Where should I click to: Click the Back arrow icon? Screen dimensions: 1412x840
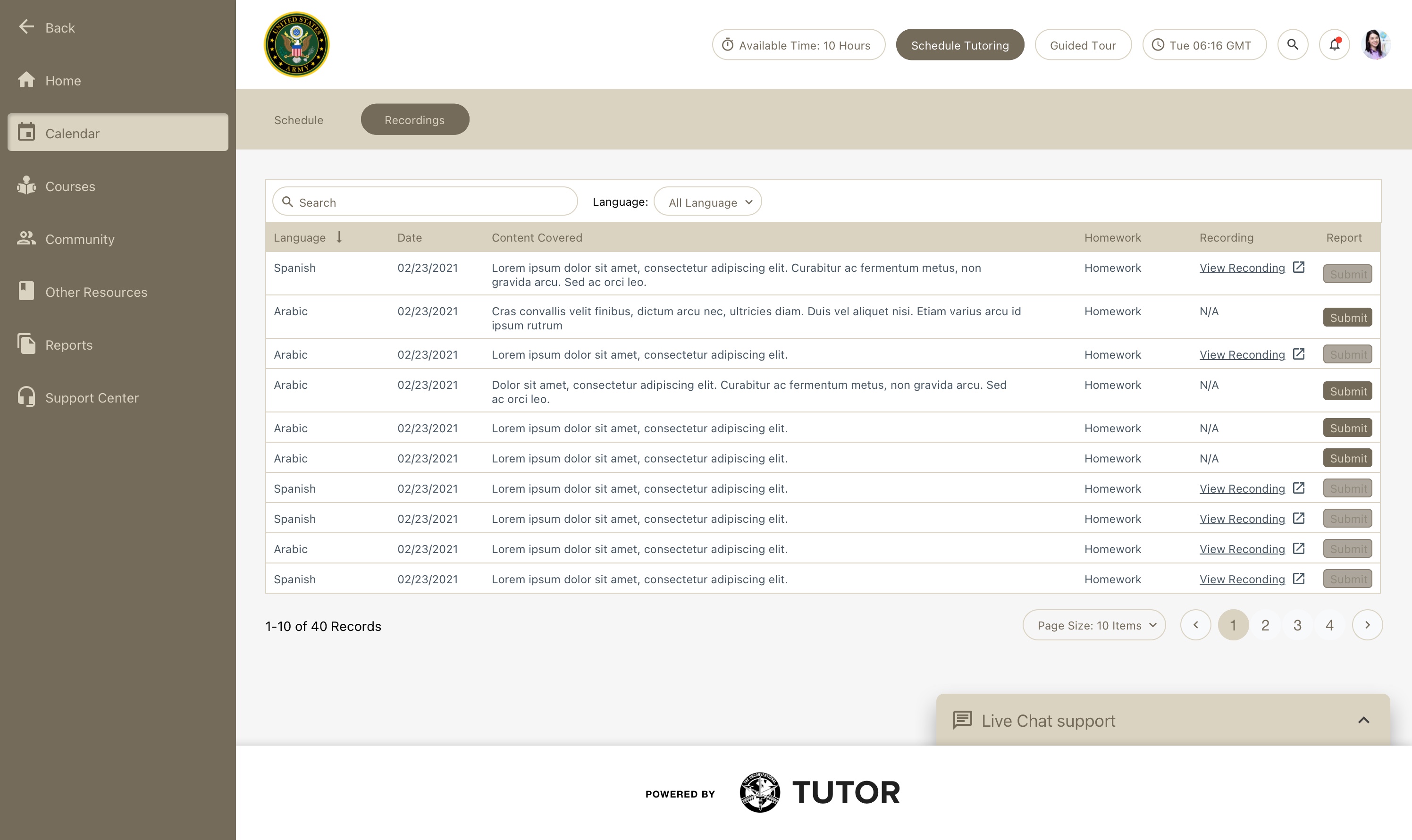tap(26, 27)
